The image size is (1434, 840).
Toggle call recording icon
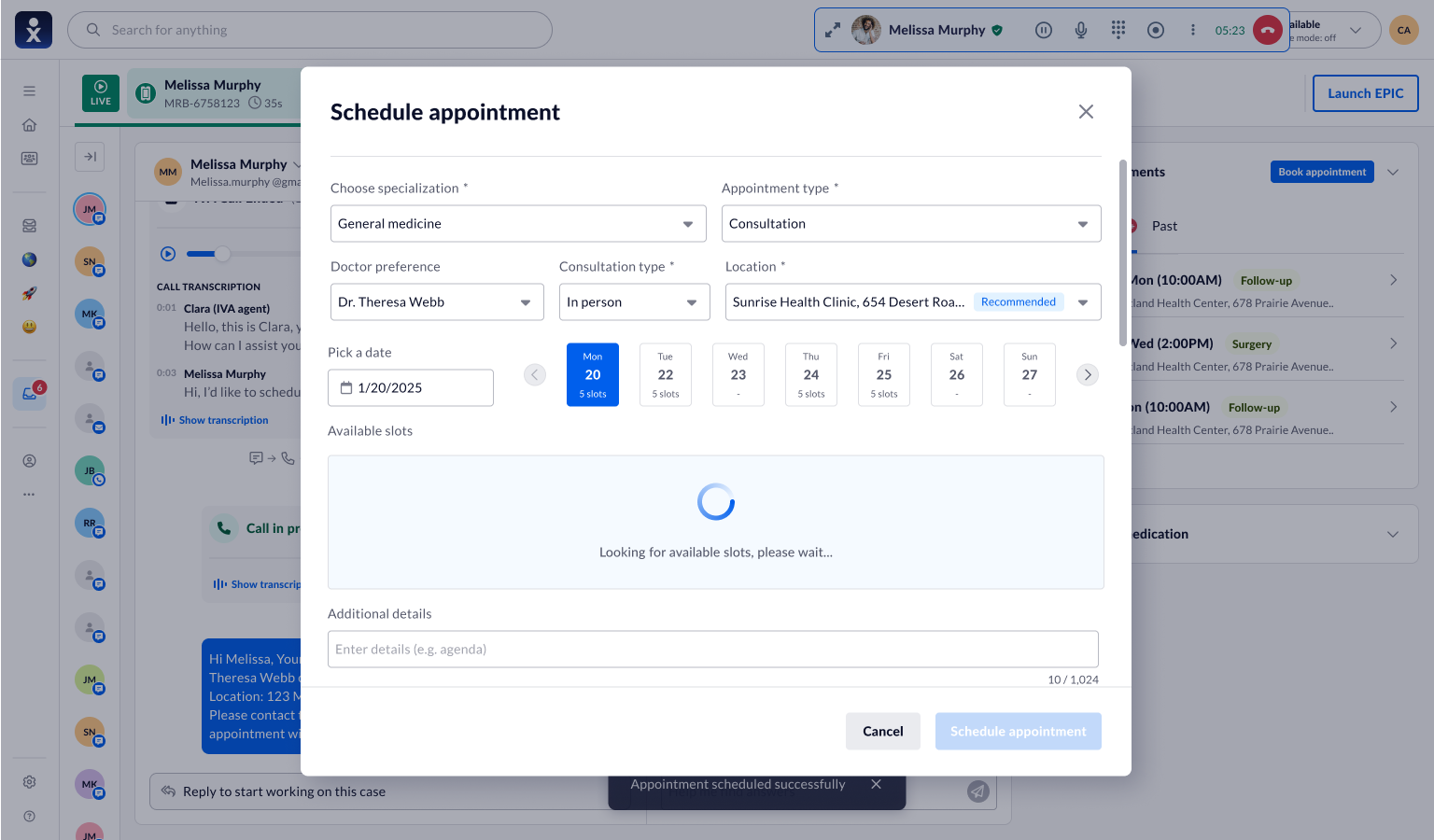1156,30
